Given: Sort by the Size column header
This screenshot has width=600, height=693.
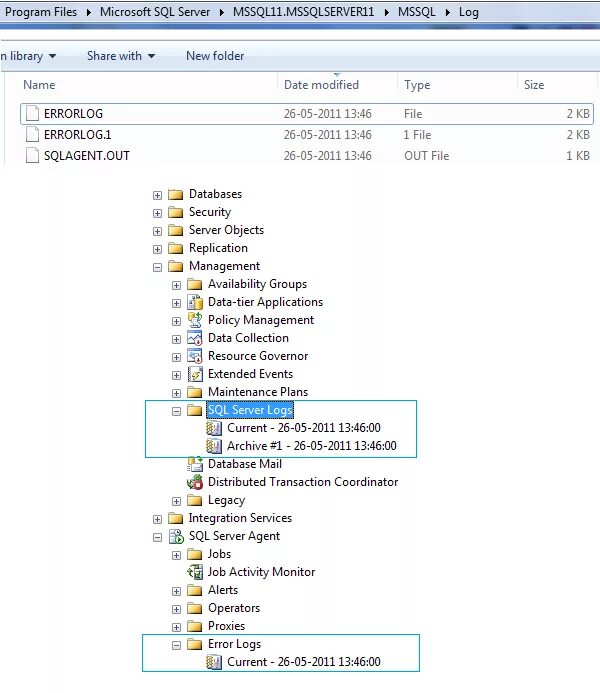Looking at the screenshot, I should (x=534, y=85).
